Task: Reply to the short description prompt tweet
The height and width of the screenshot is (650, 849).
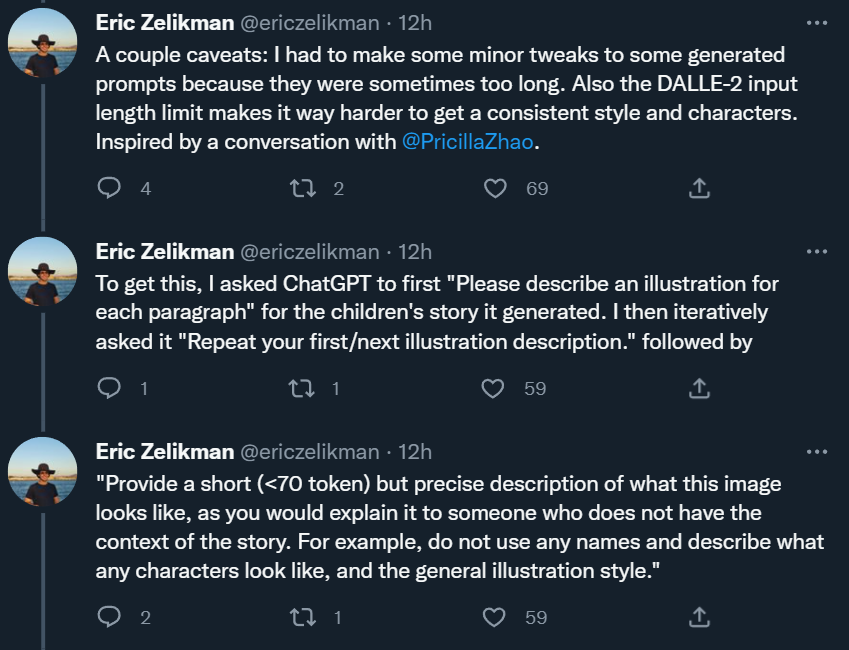Action: 110,617
